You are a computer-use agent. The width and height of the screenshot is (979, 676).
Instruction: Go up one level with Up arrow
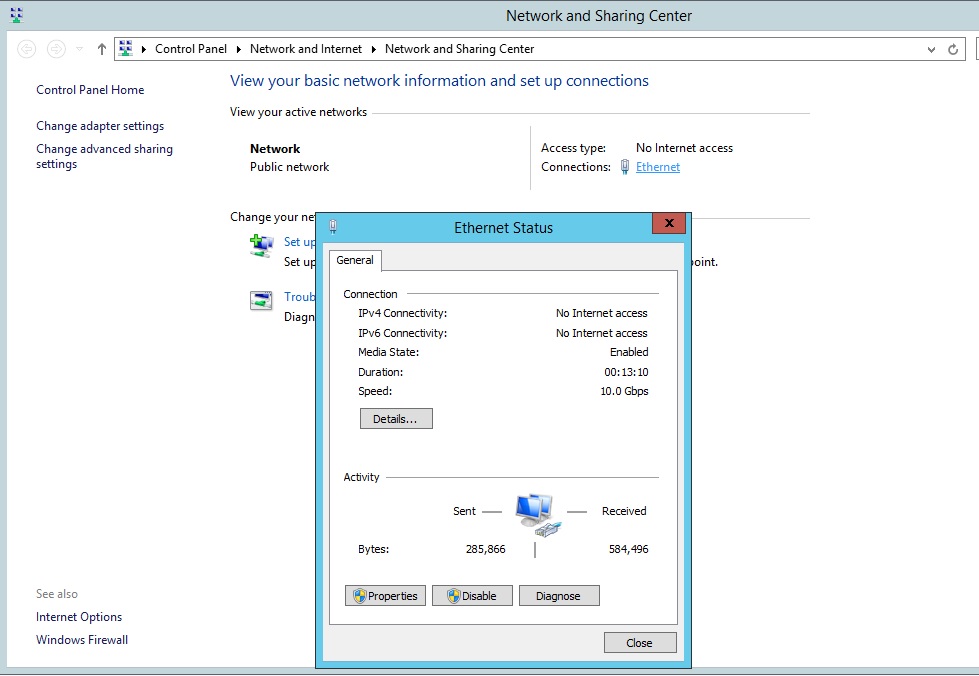(x=102, y=49)
